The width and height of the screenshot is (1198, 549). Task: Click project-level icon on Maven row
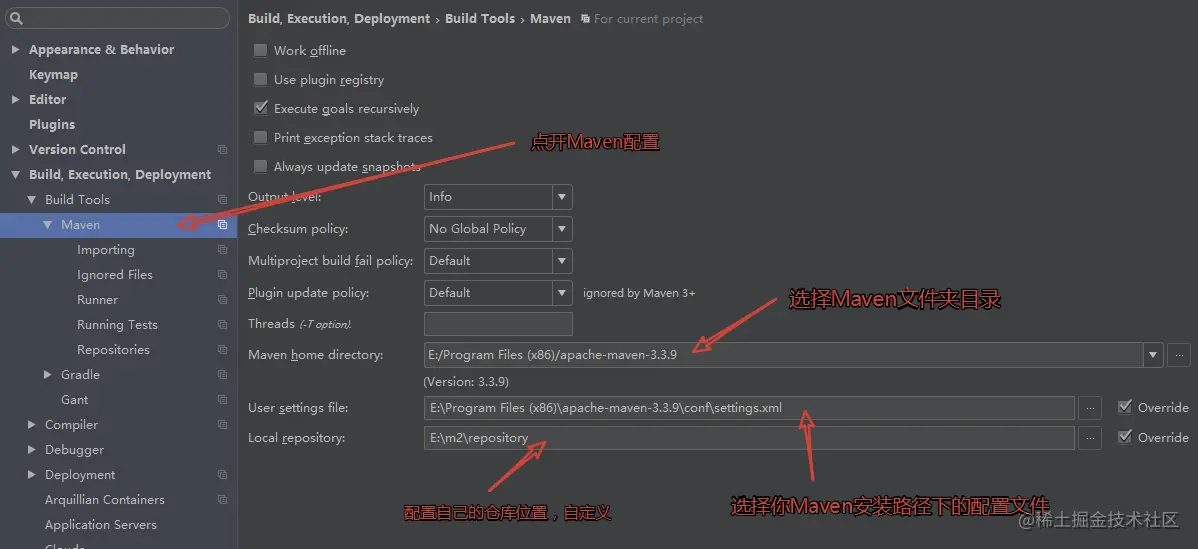coord(222,224)
